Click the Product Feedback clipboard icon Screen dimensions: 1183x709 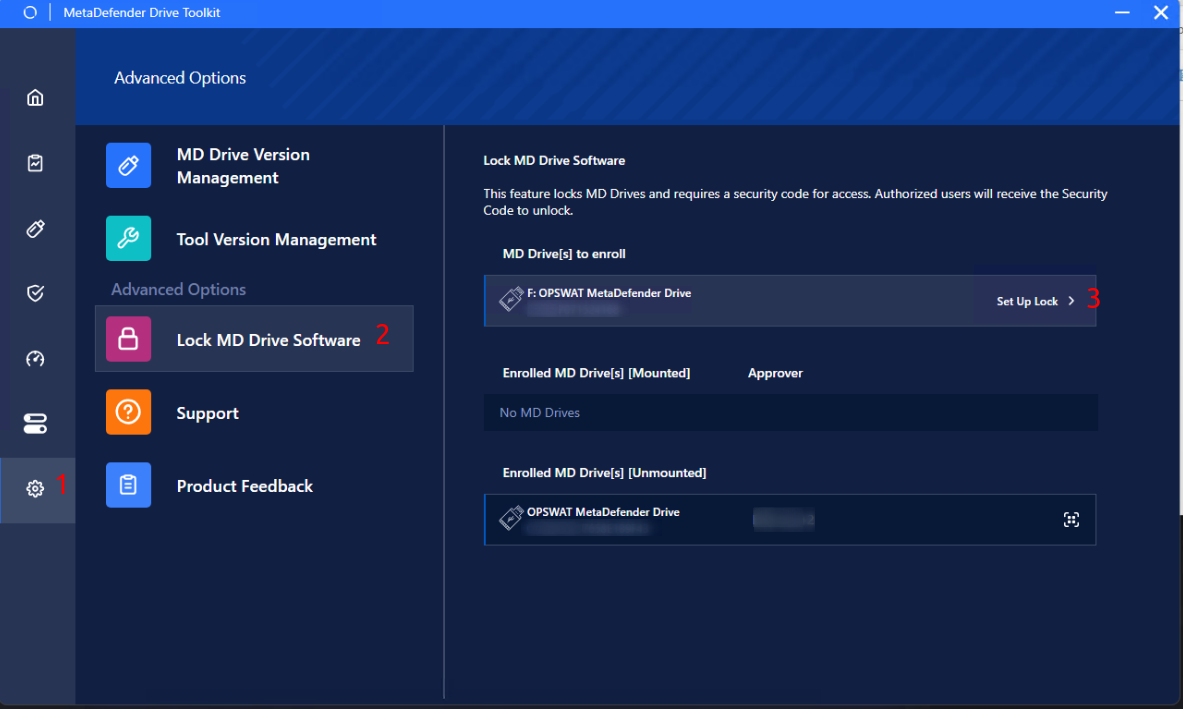pos(128,485)
